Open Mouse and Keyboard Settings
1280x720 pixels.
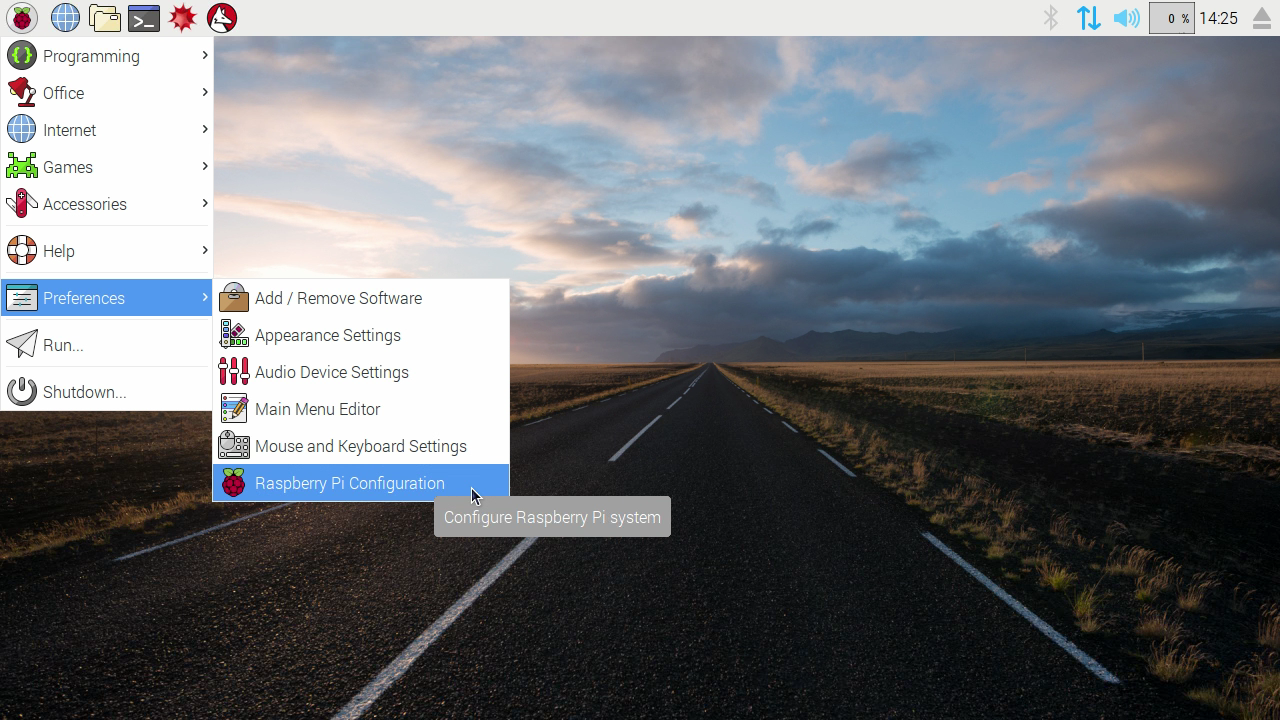click(360, 446)
